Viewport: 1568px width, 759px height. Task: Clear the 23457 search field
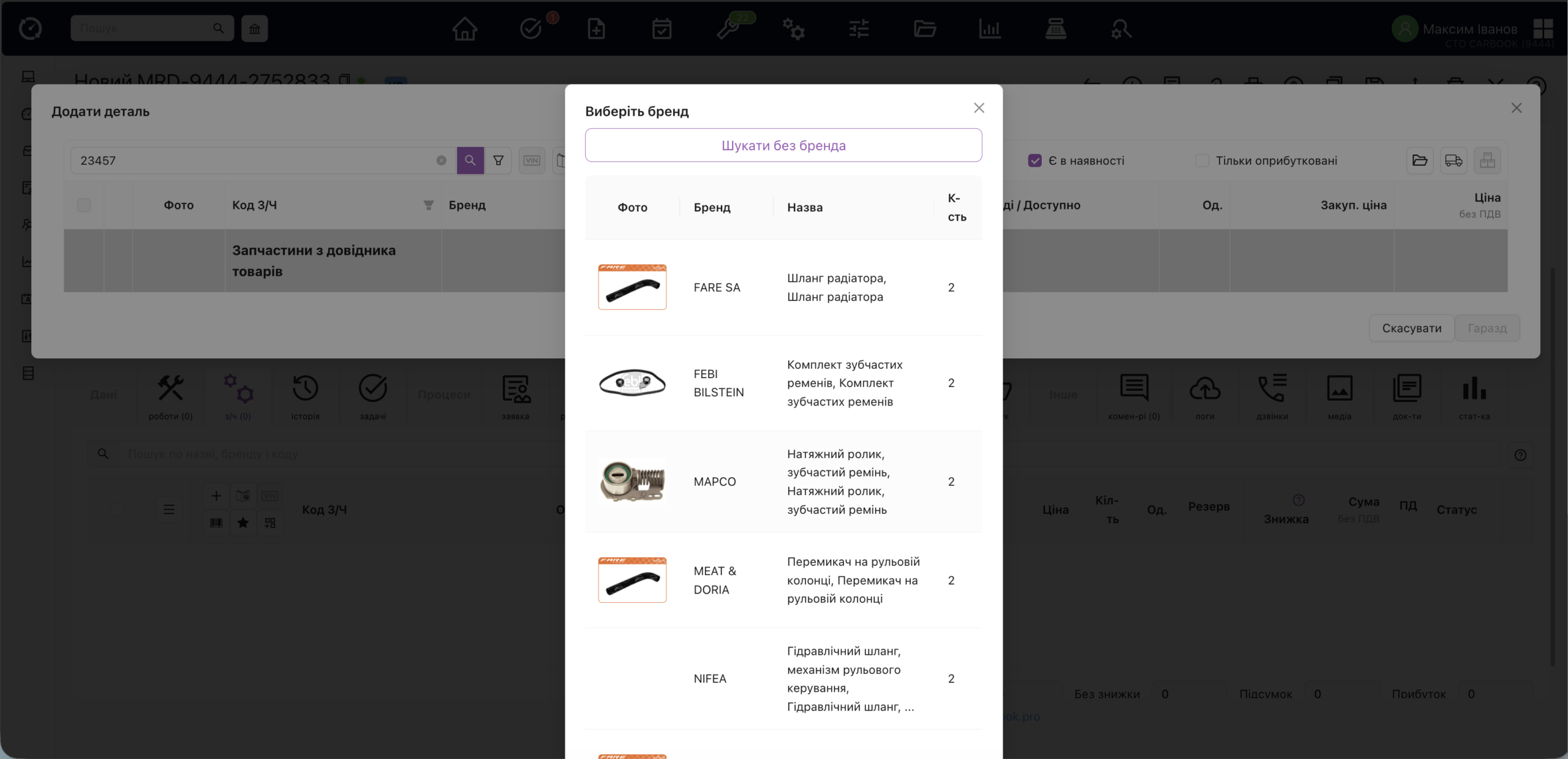pyautogui.click(x=441, y=160)
